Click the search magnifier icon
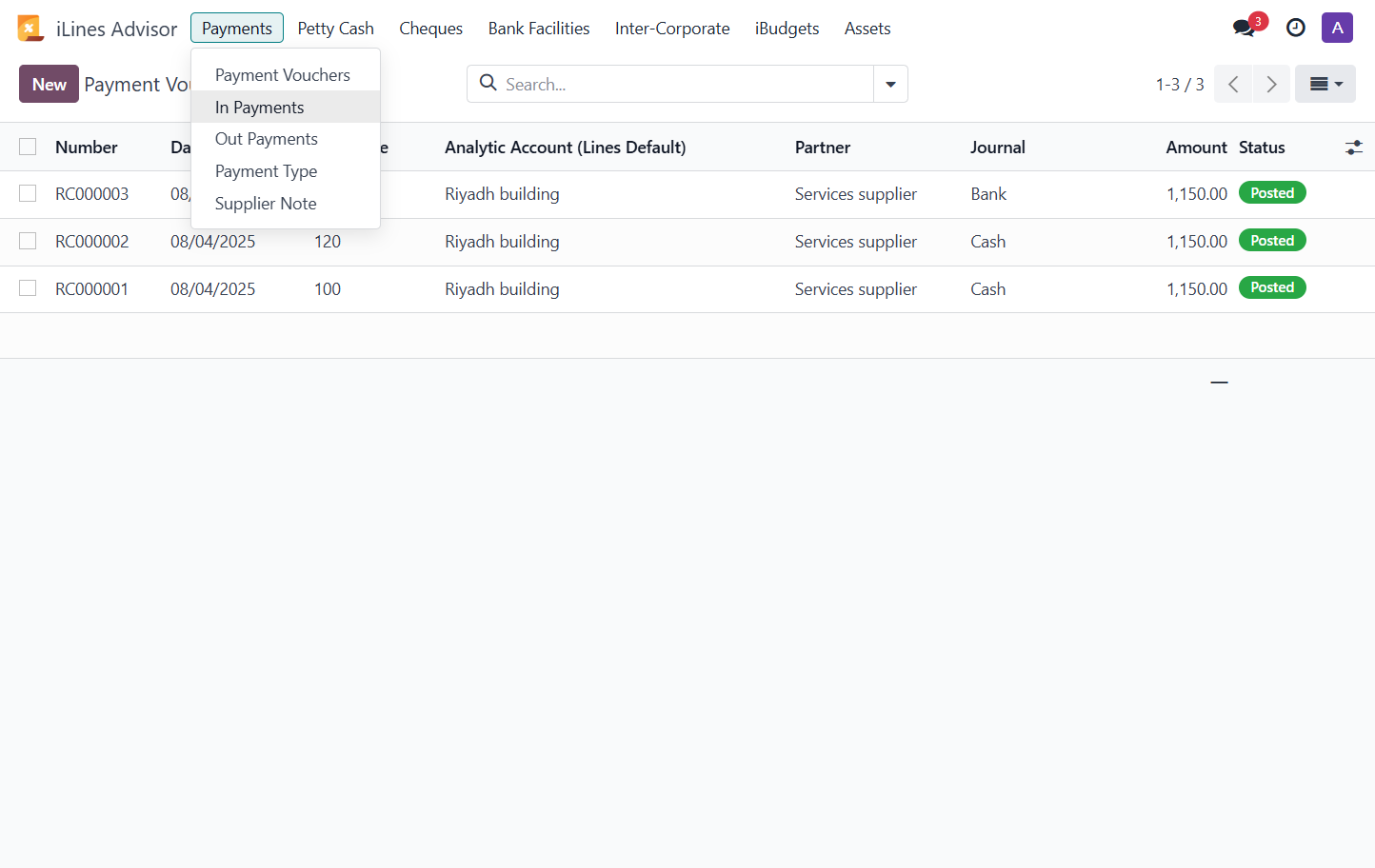This screenshot has width=1375, height=868. click(488, 83)
